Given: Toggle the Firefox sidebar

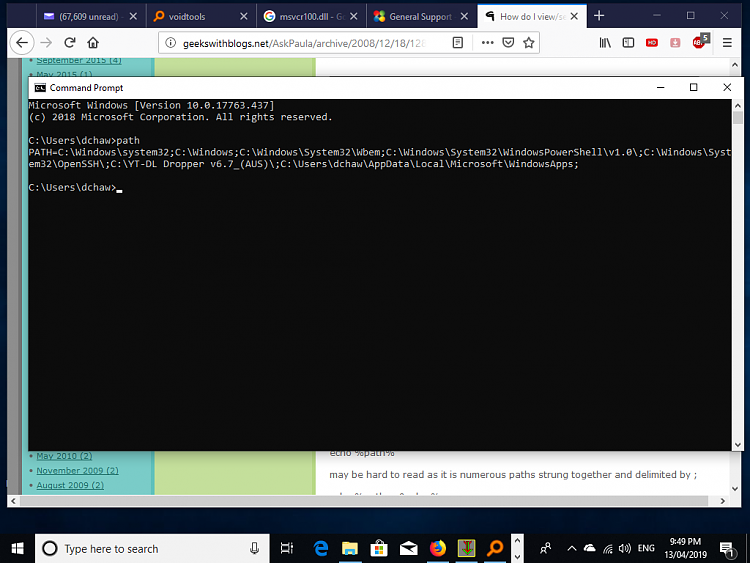Looking at the screenshot, I should (x=628, y=43).
